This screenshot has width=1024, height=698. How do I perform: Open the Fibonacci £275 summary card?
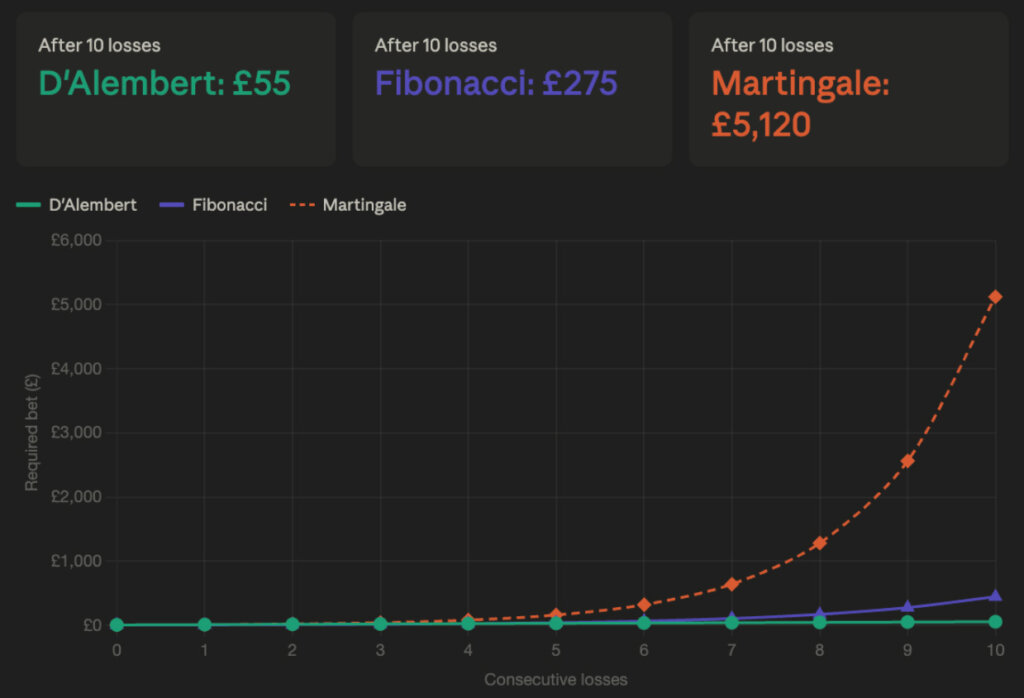(512, 88)
